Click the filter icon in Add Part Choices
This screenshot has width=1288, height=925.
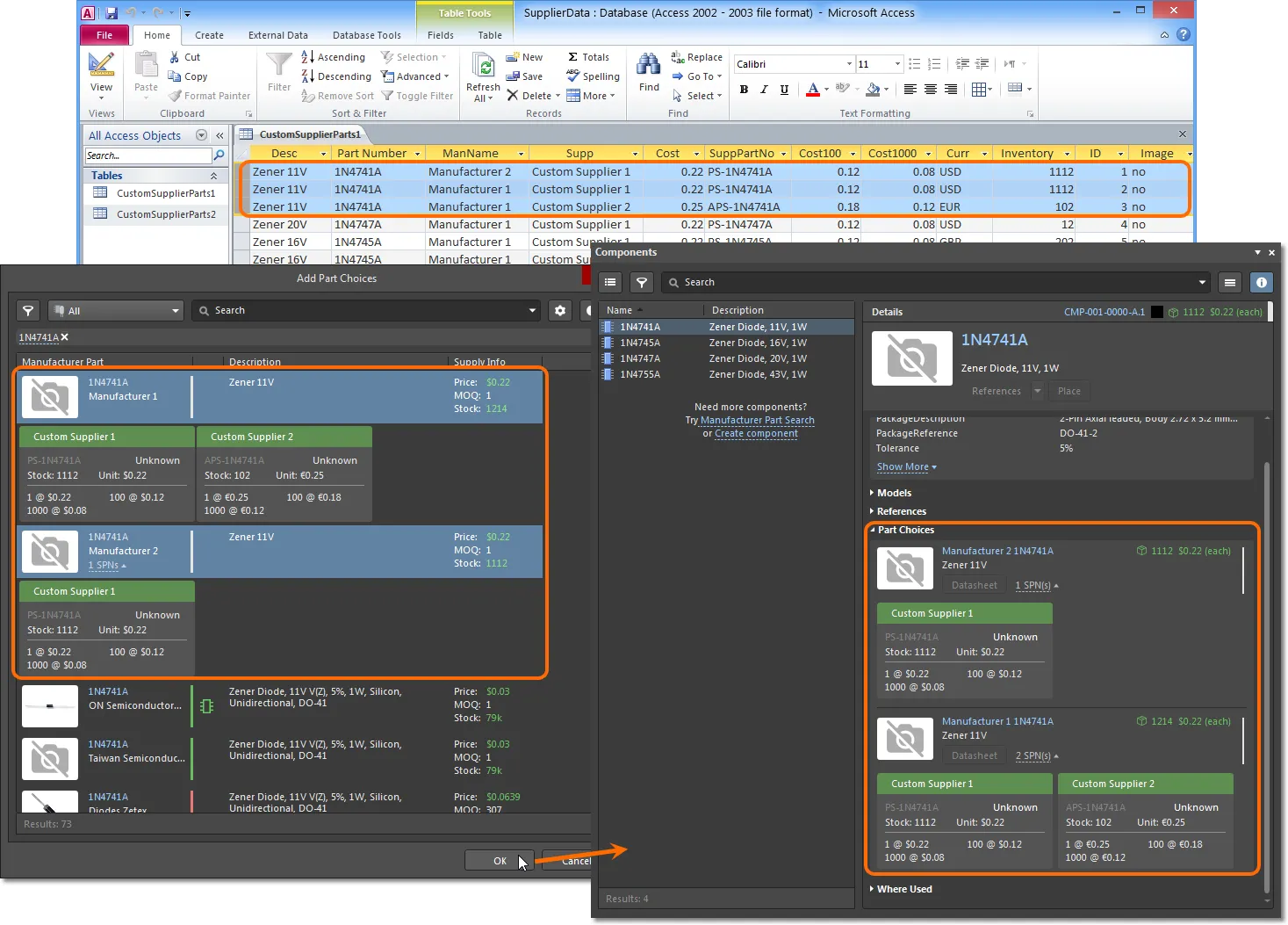point(28,310)
